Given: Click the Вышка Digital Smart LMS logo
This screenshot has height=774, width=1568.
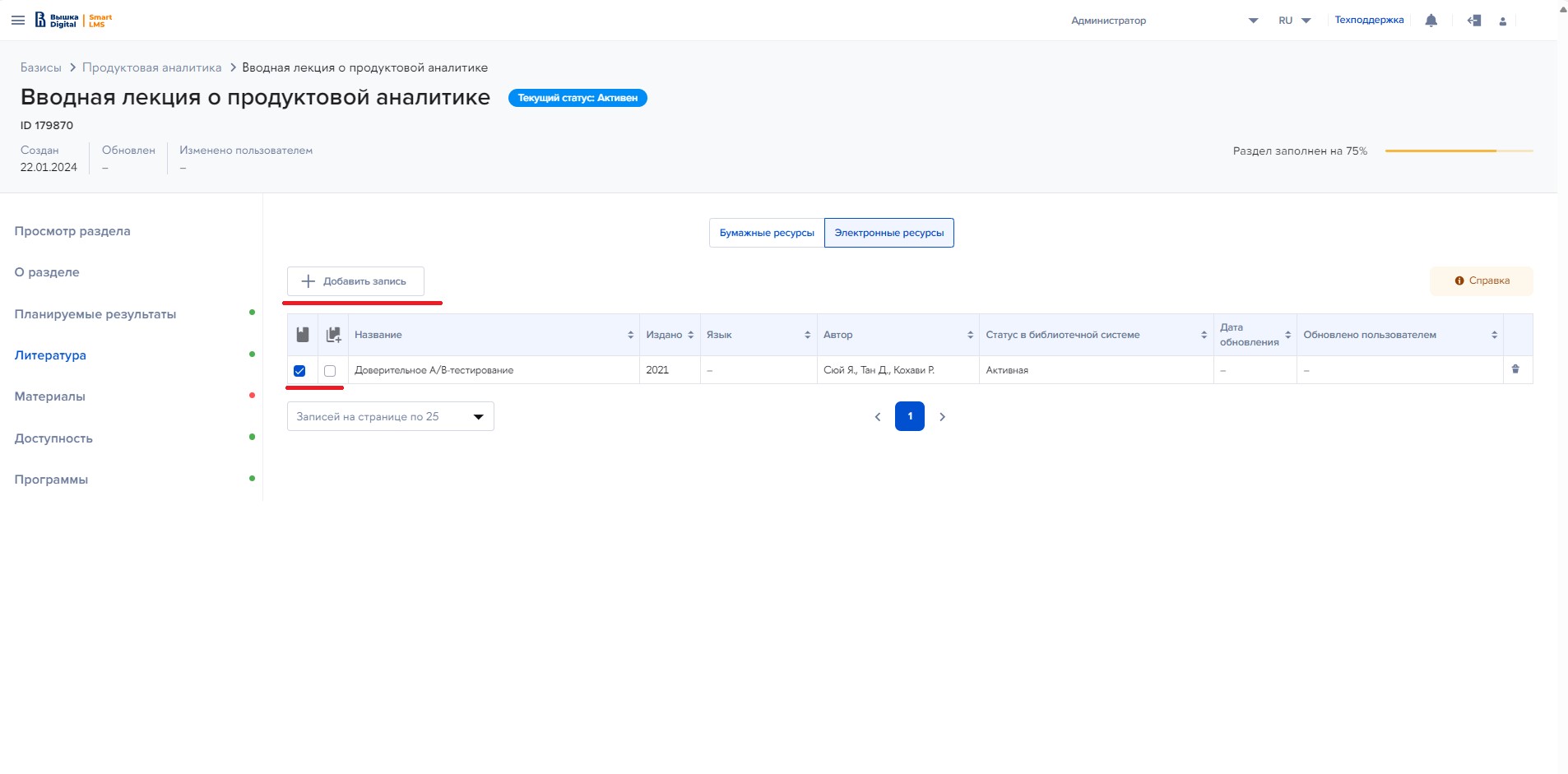Looking at the screenshot, I should 74,21.
